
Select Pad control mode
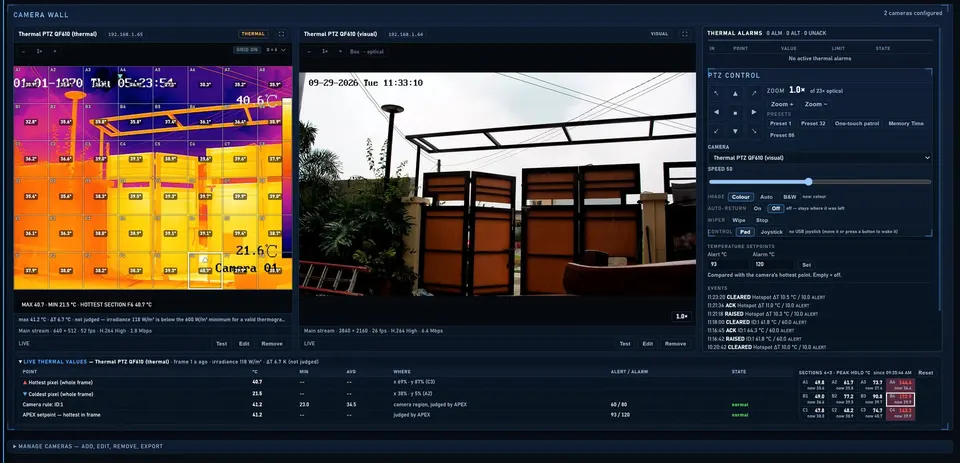745,232
